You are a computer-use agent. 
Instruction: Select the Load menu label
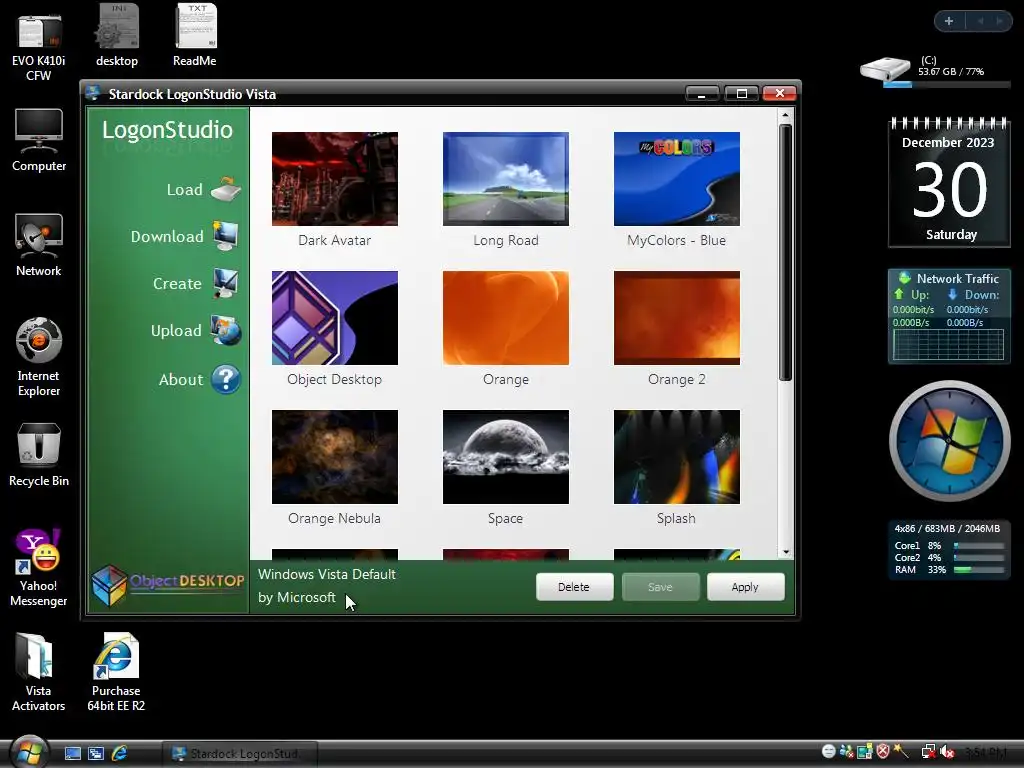click(x=185, y=189)
